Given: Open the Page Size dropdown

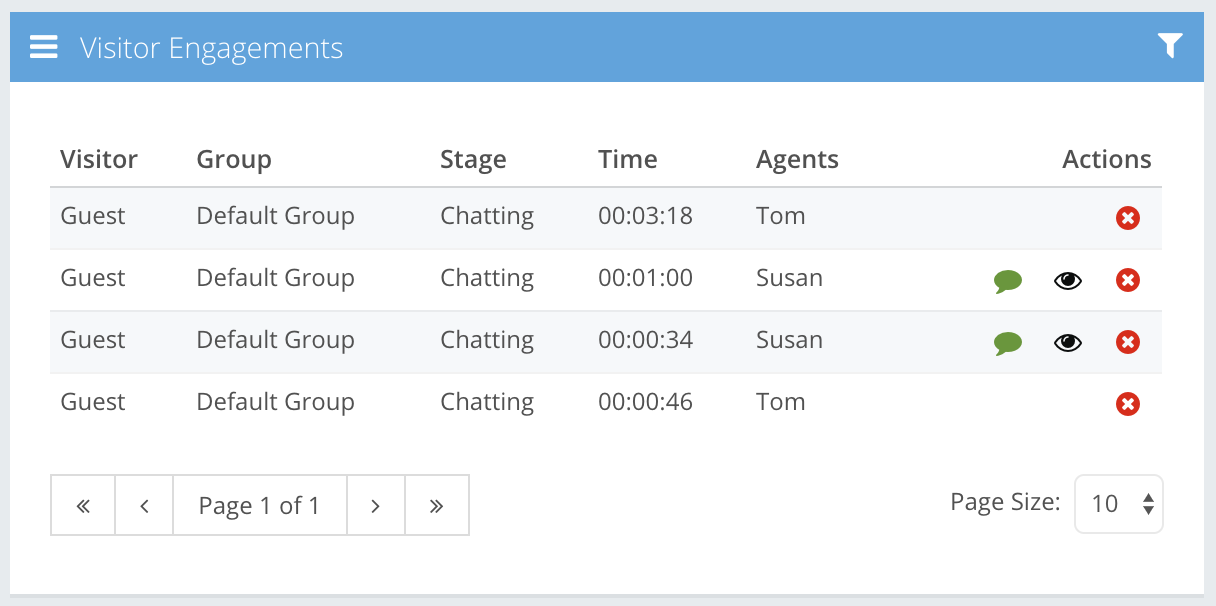Looking at the screenshot, I should pos(1118,504).
